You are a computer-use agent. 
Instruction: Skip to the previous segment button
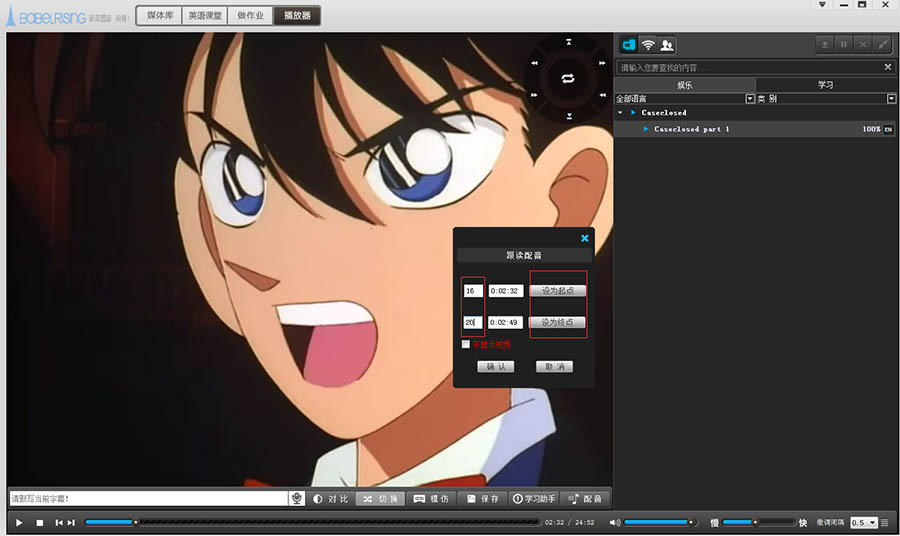coord(59,522)
